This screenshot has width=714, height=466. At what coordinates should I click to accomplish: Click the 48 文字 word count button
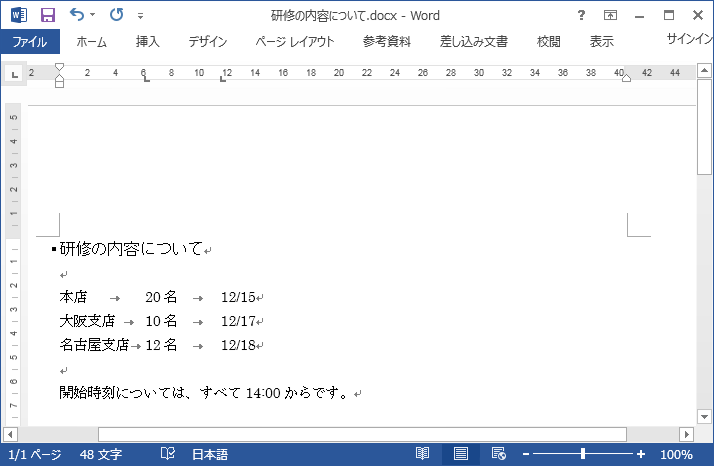tap(100, 454)
